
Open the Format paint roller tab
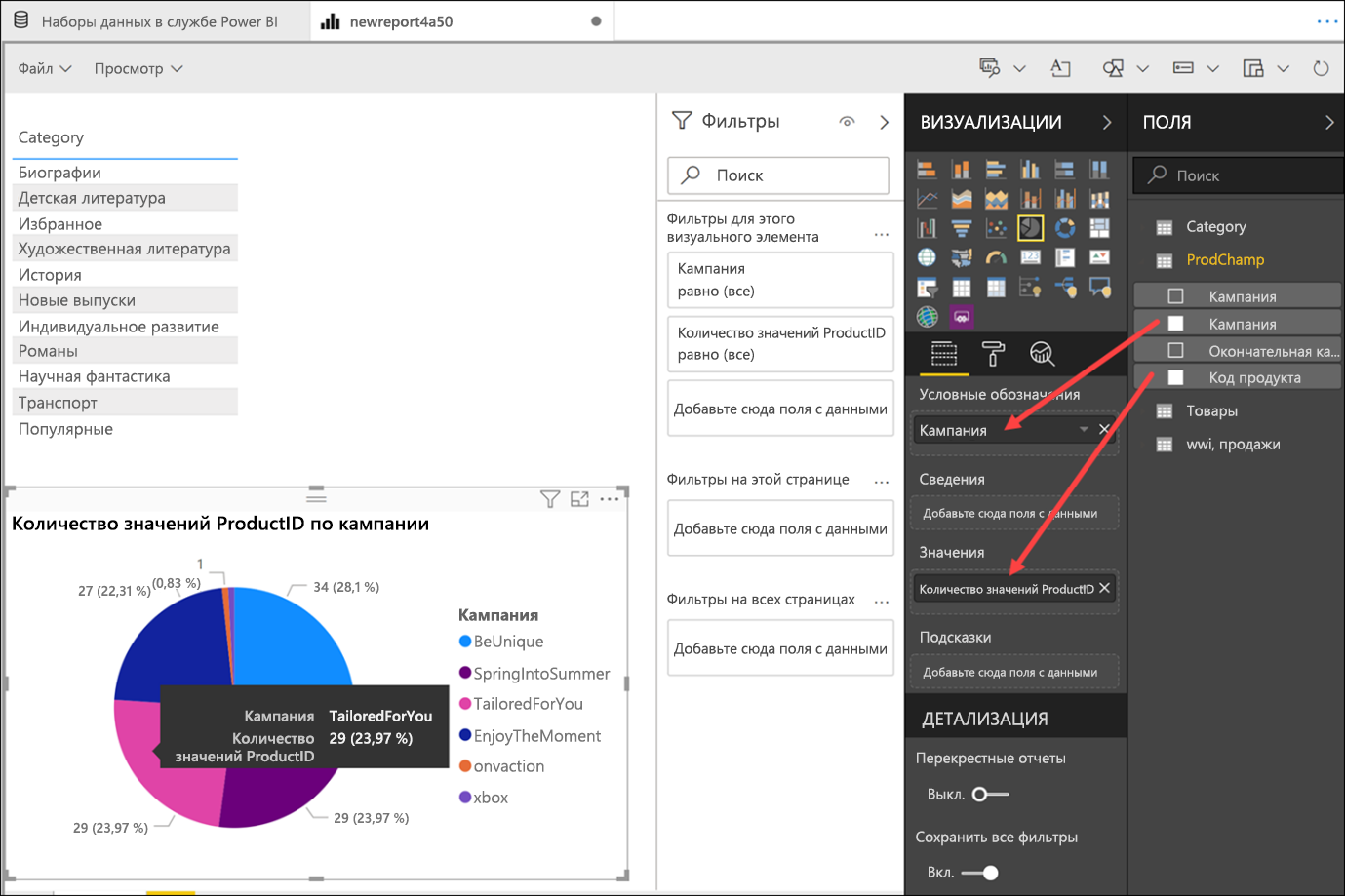pos(993,354)
